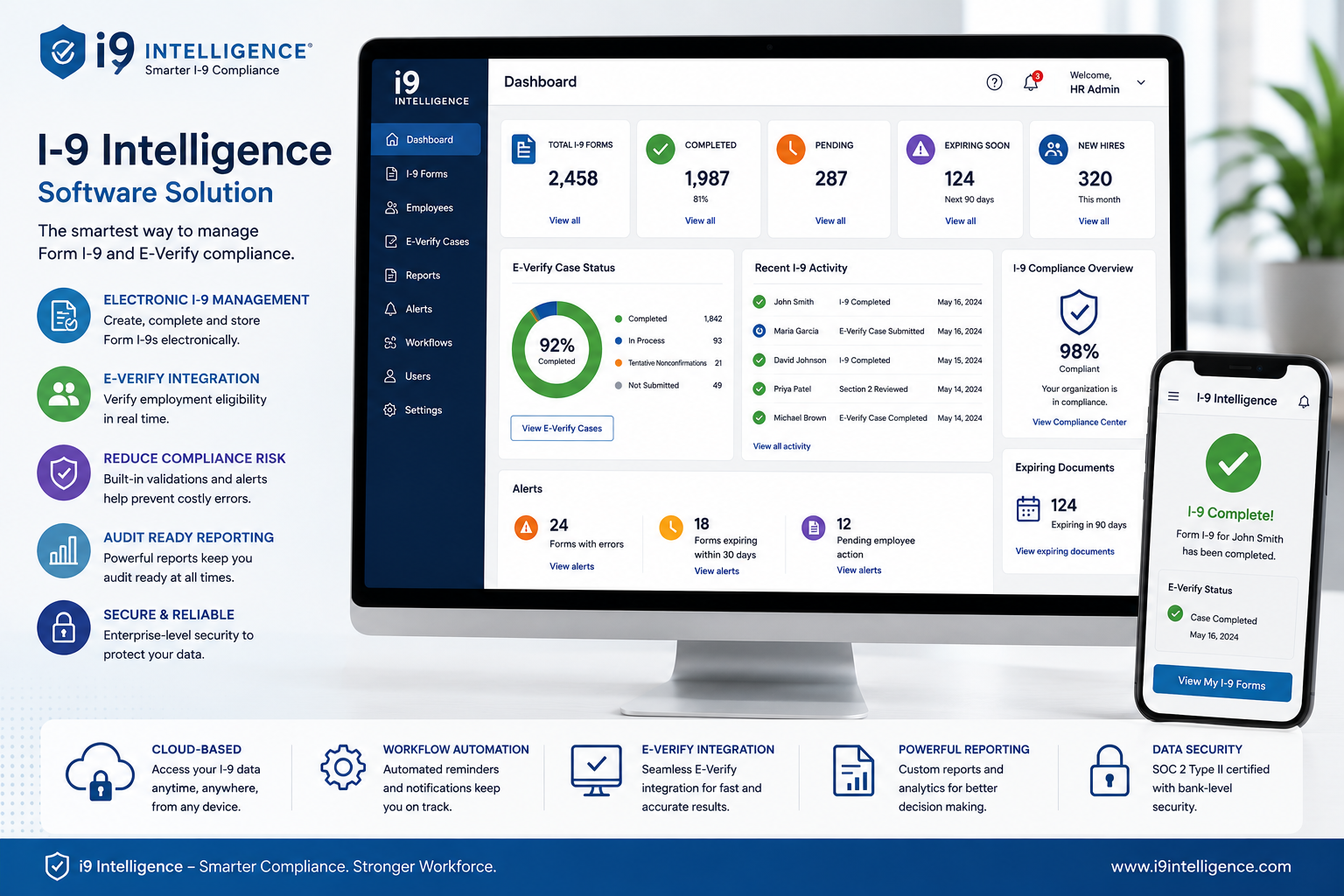1344x896 pixels.
Task: Click the Electronic I-9 Management icon
Action: tap(64, 315)
